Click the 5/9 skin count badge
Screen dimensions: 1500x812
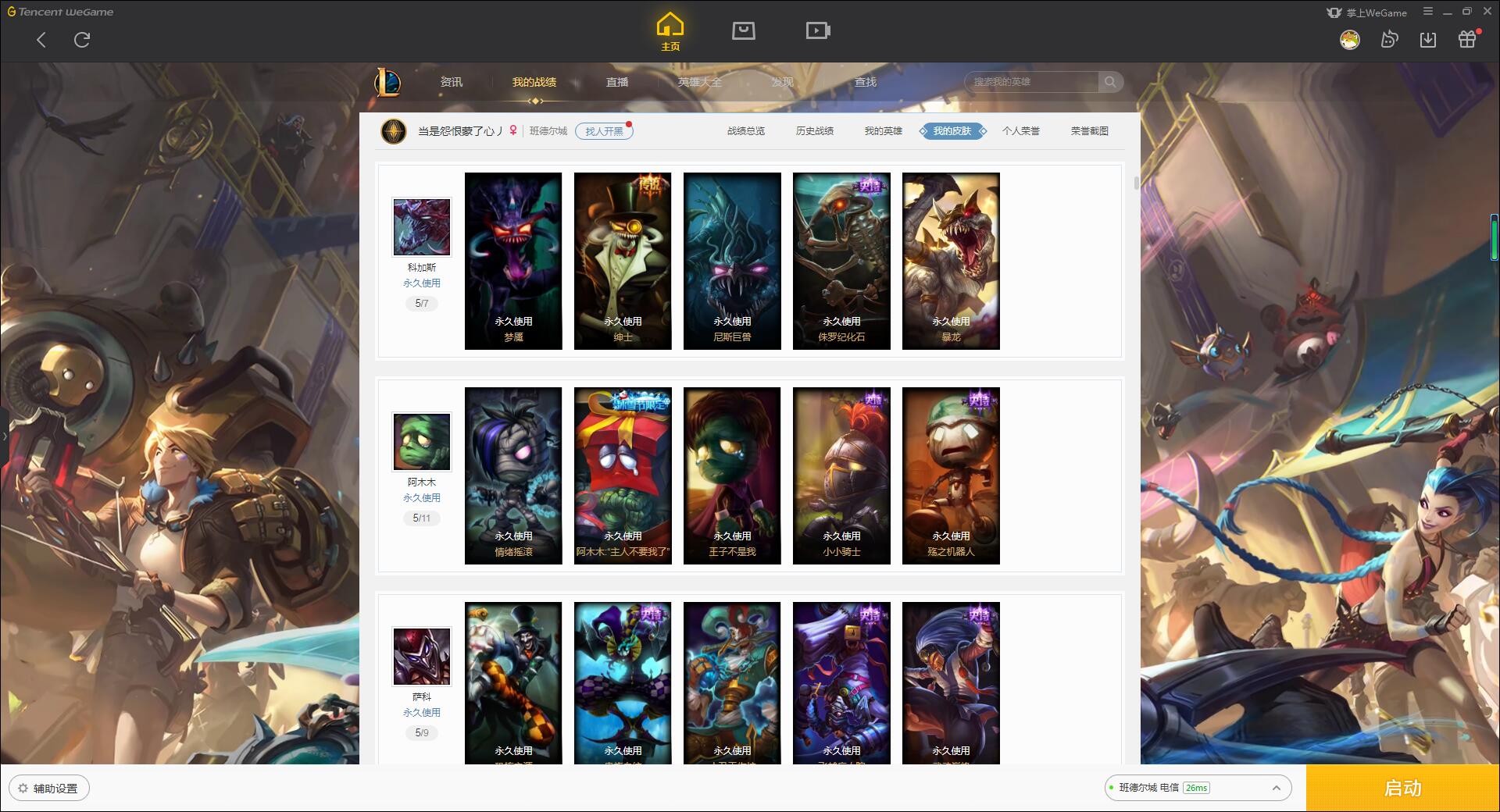click(422, 733)
